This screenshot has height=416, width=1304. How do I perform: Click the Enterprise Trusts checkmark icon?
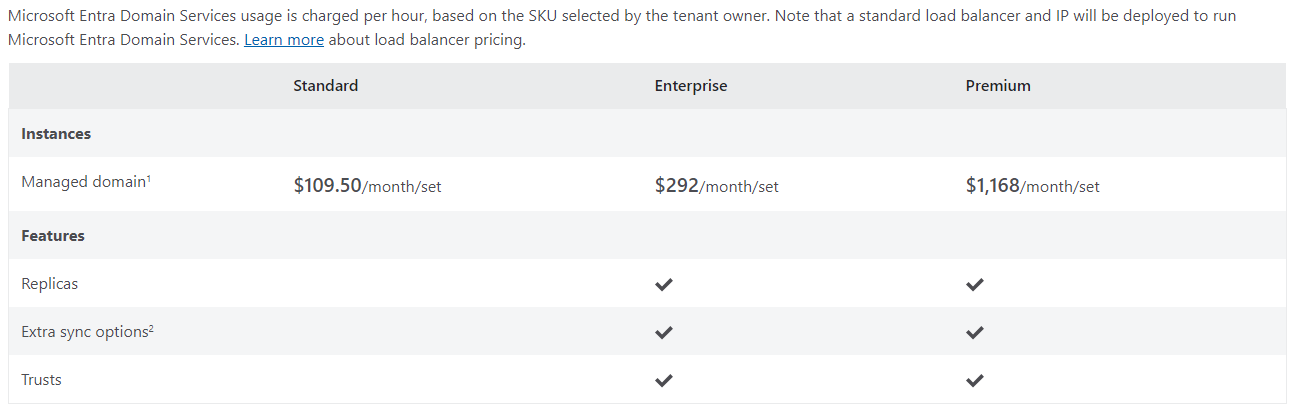tap(664, 380)
